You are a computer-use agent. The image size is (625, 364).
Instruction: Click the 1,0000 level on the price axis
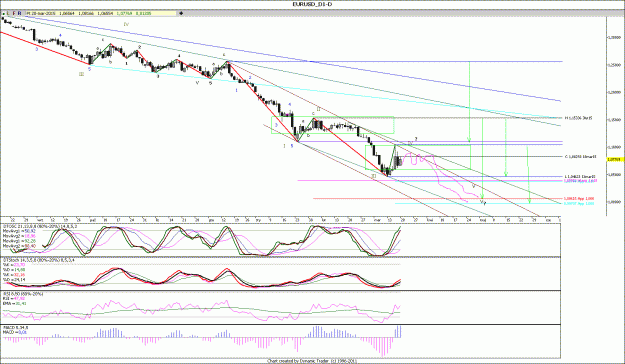click(x=614, y=202)
